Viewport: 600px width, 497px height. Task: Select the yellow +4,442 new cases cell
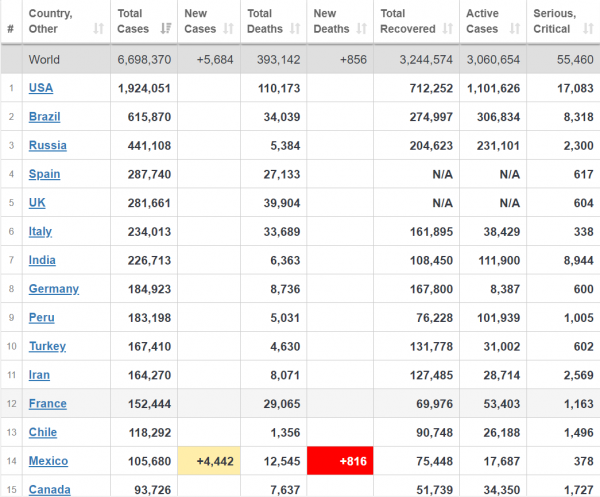(209, 461)
